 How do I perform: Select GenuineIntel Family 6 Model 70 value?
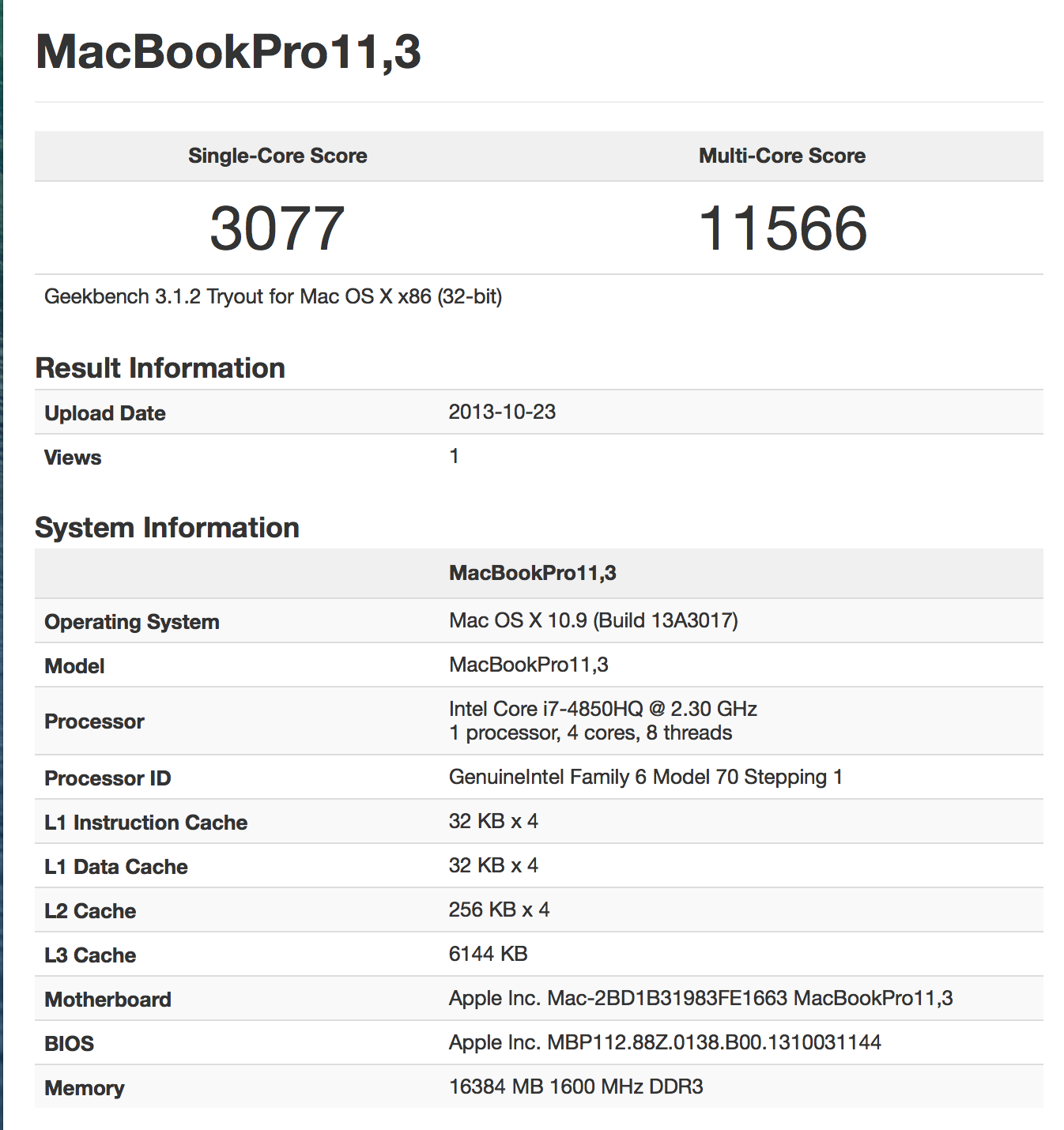coord(646,777)
